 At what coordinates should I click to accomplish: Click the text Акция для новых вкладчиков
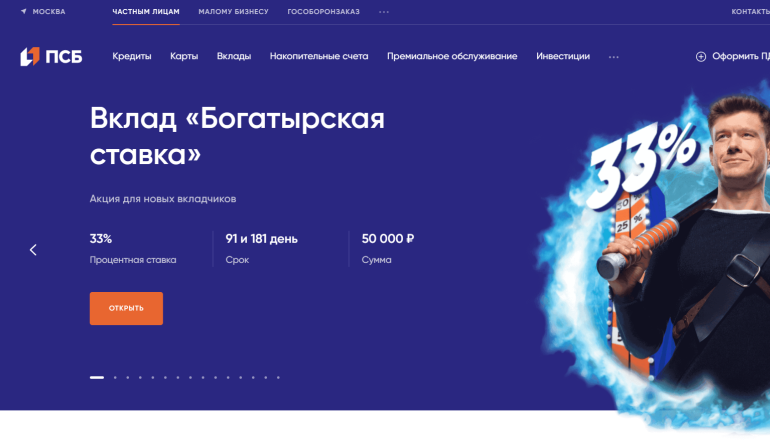pos(163,199)
